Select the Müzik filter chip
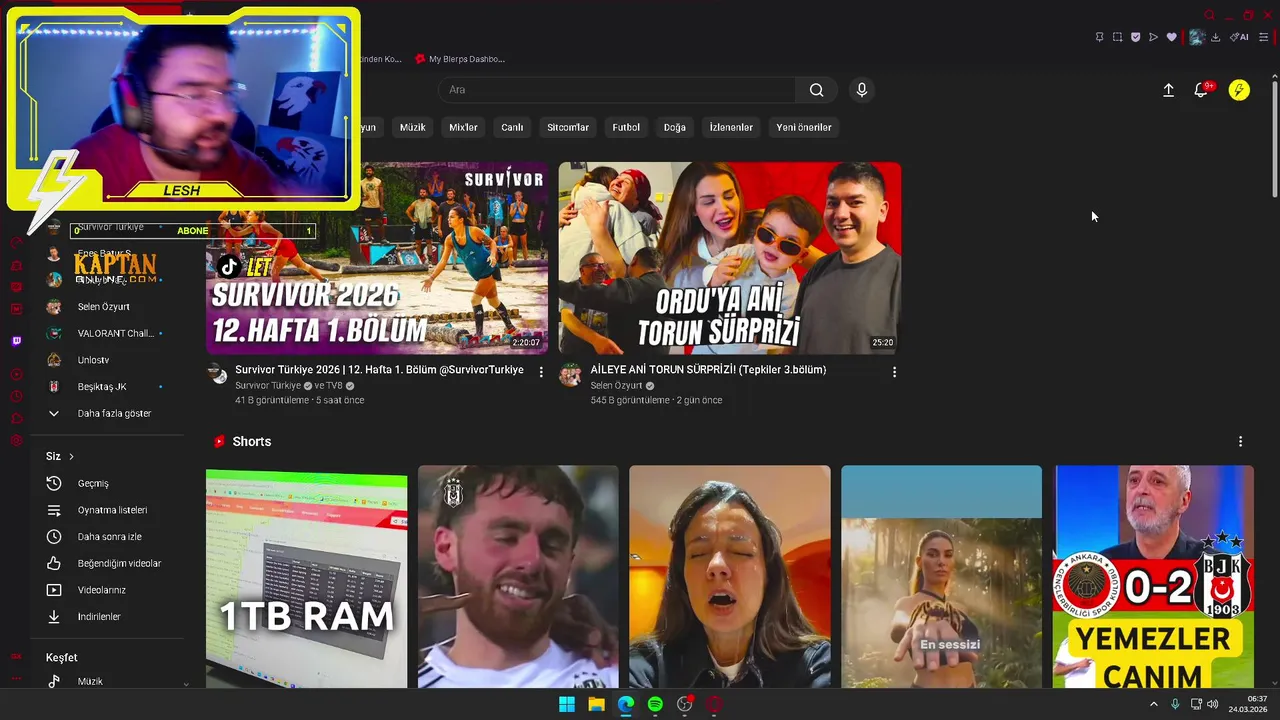This screenshot has width=1280, height=720. pos(412,127)
